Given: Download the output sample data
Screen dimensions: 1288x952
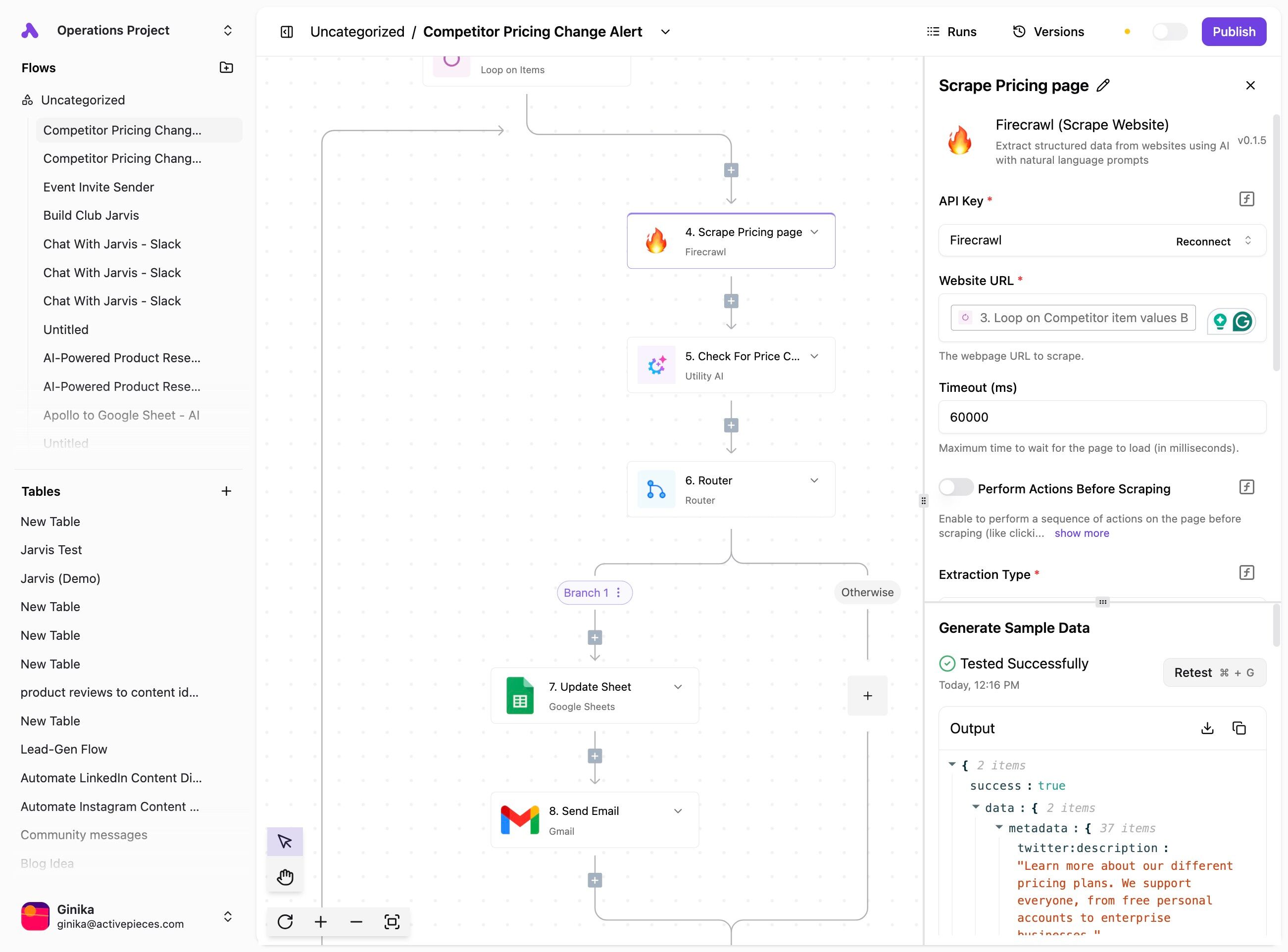Looking at the screenshot, I should [x=1207, y=728].
